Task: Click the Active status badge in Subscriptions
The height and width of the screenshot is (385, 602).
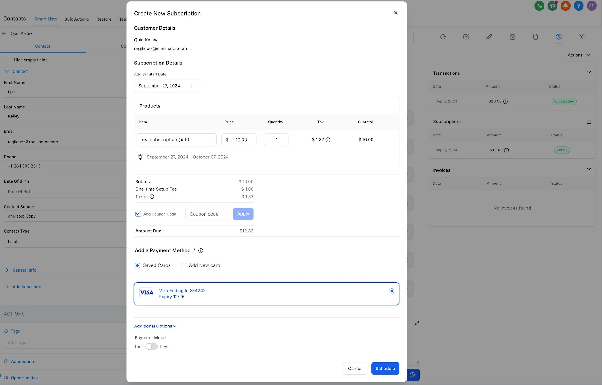Action: tap(562, 150)
